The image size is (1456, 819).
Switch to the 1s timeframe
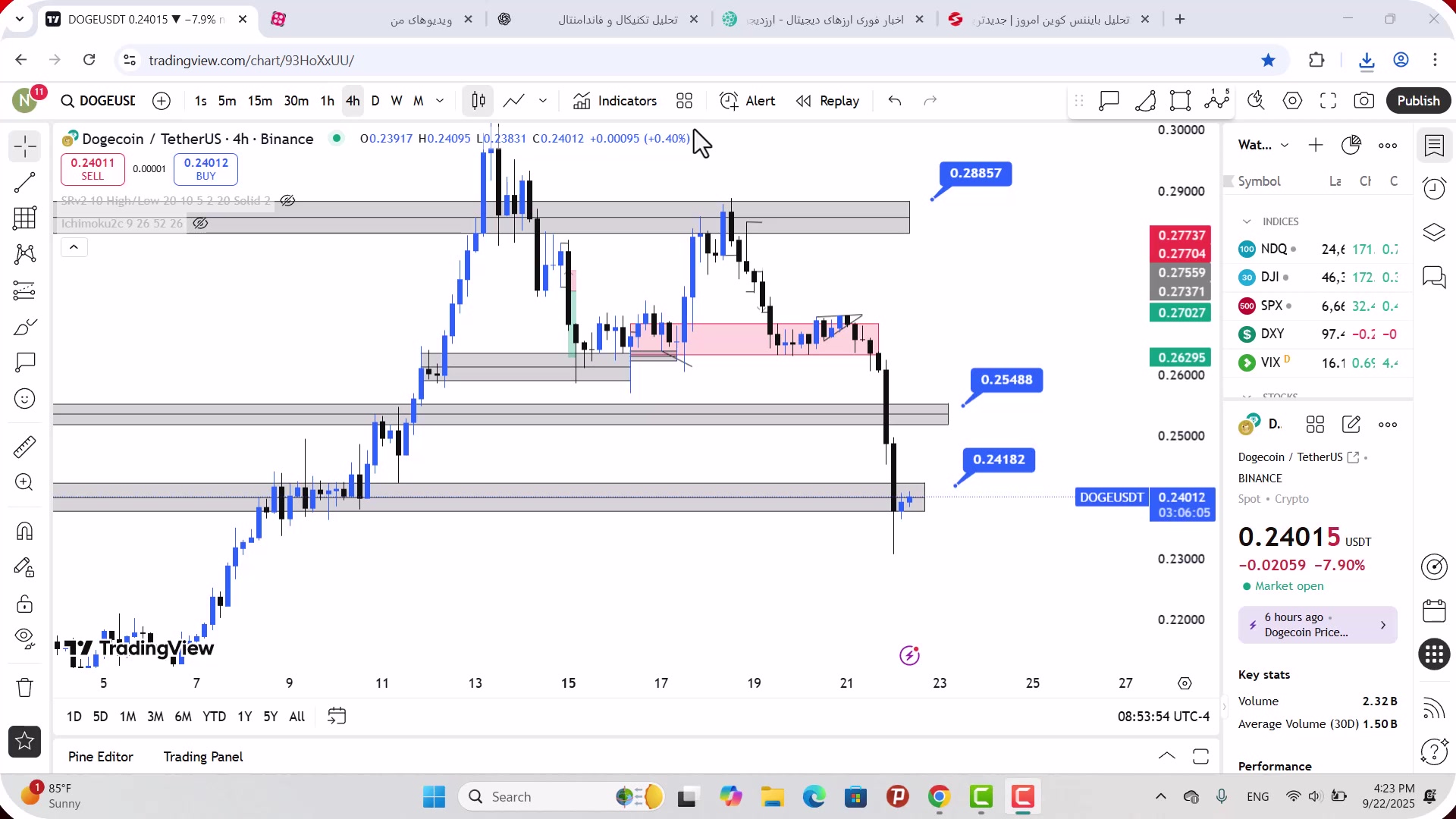tap(200, 101)
